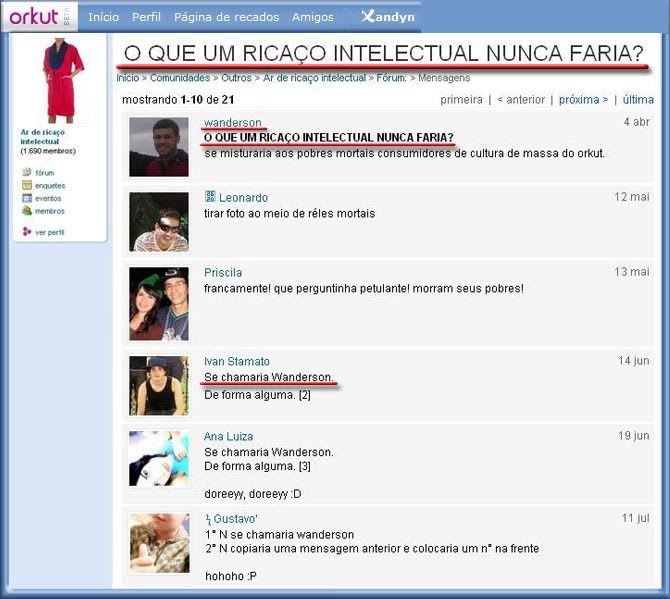The height and width of the screenshot is (599, 670).
Task: Open the Amigos menu item
Action: (x=313, y=17)
